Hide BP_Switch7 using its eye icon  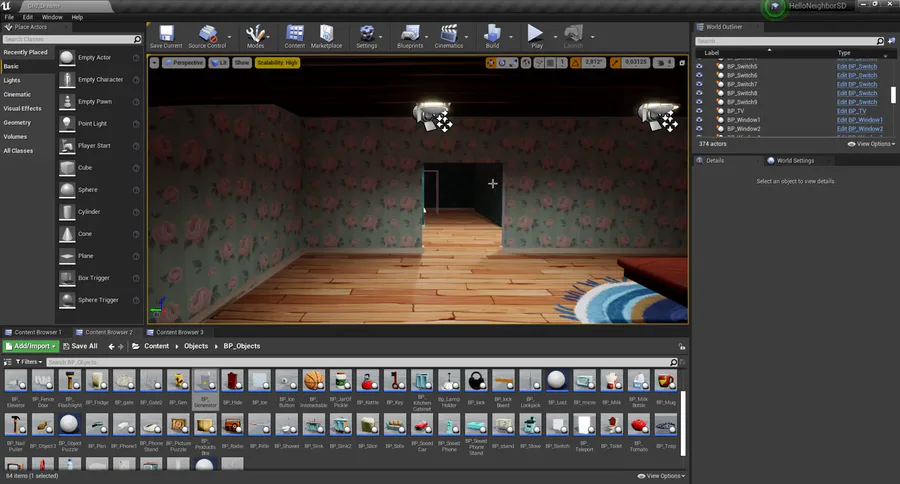pos(699,84)
